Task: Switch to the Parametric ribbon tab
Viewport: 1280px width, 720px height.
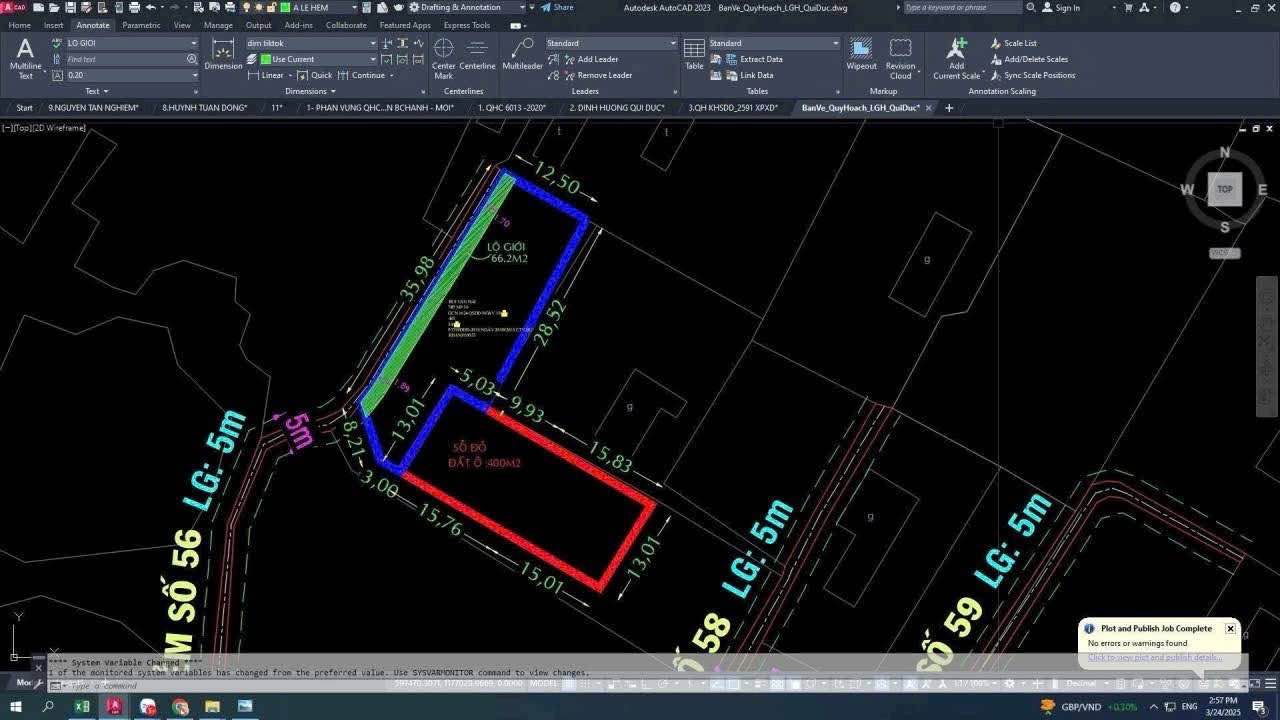Action: (x=141, y=25)
